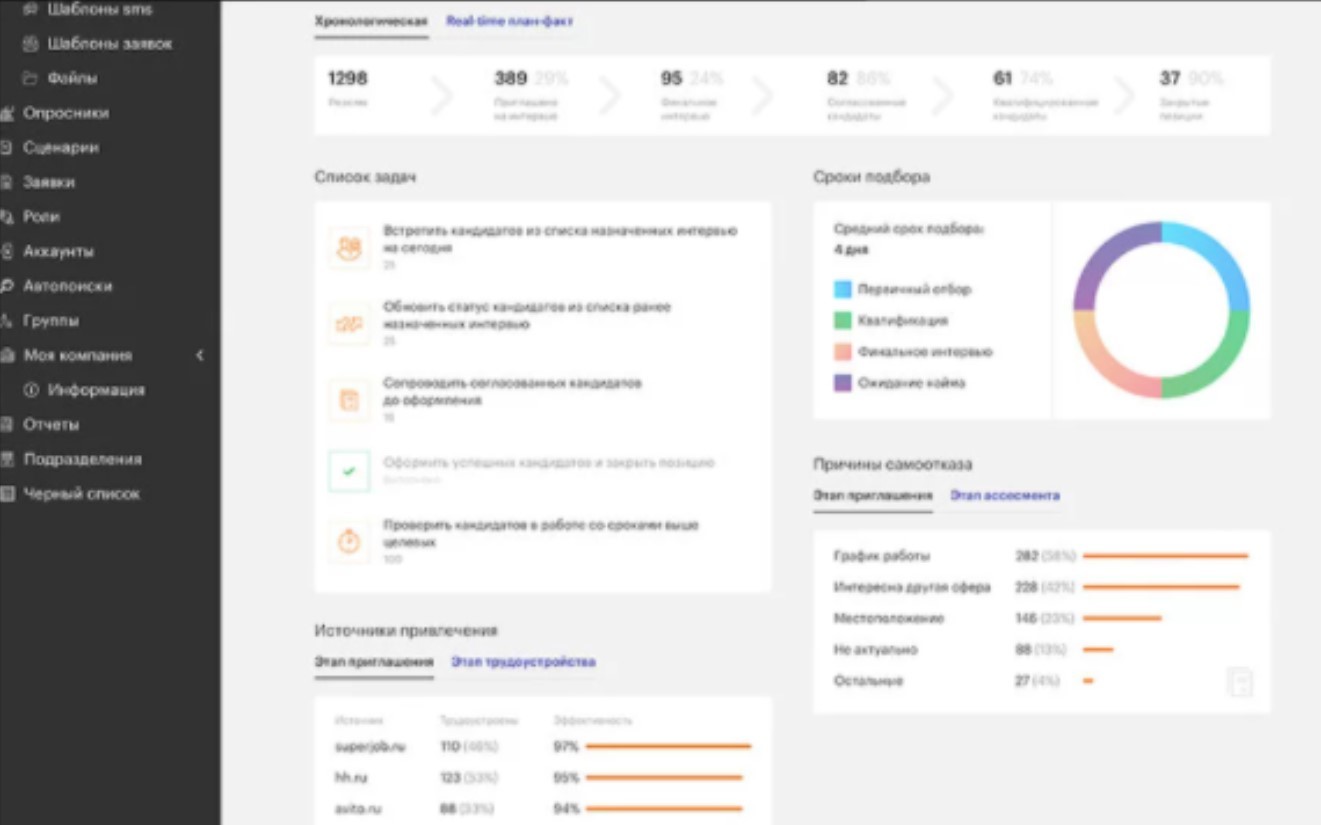Collapse the Моя компания sidebar section
This screenshot has height=825, width=1321.
(x=199, y=355)
